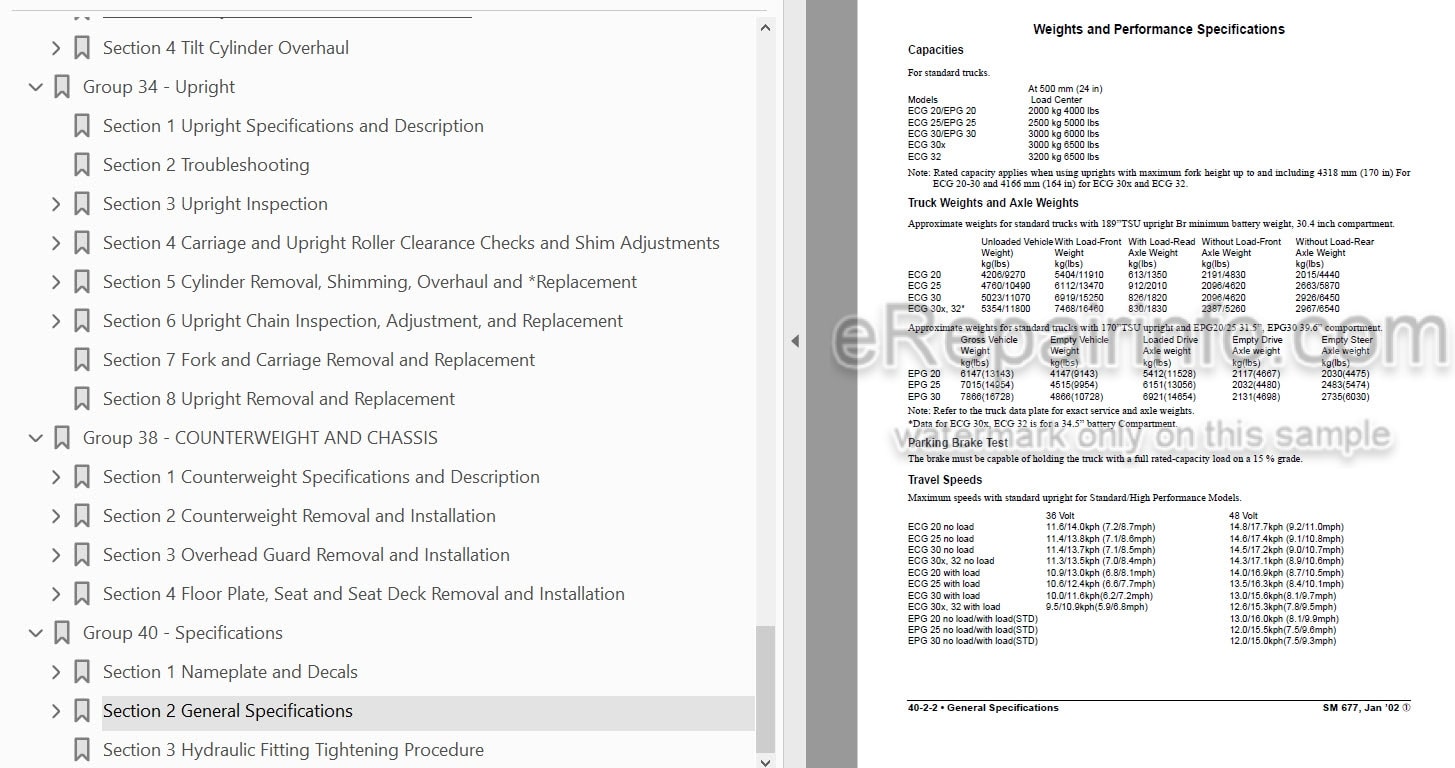The width and height of the screenshot is (1455, 768).
Task: Open Section 4 Tilt Cylinder Overhaul bookmark
Action: coord(226,48)
